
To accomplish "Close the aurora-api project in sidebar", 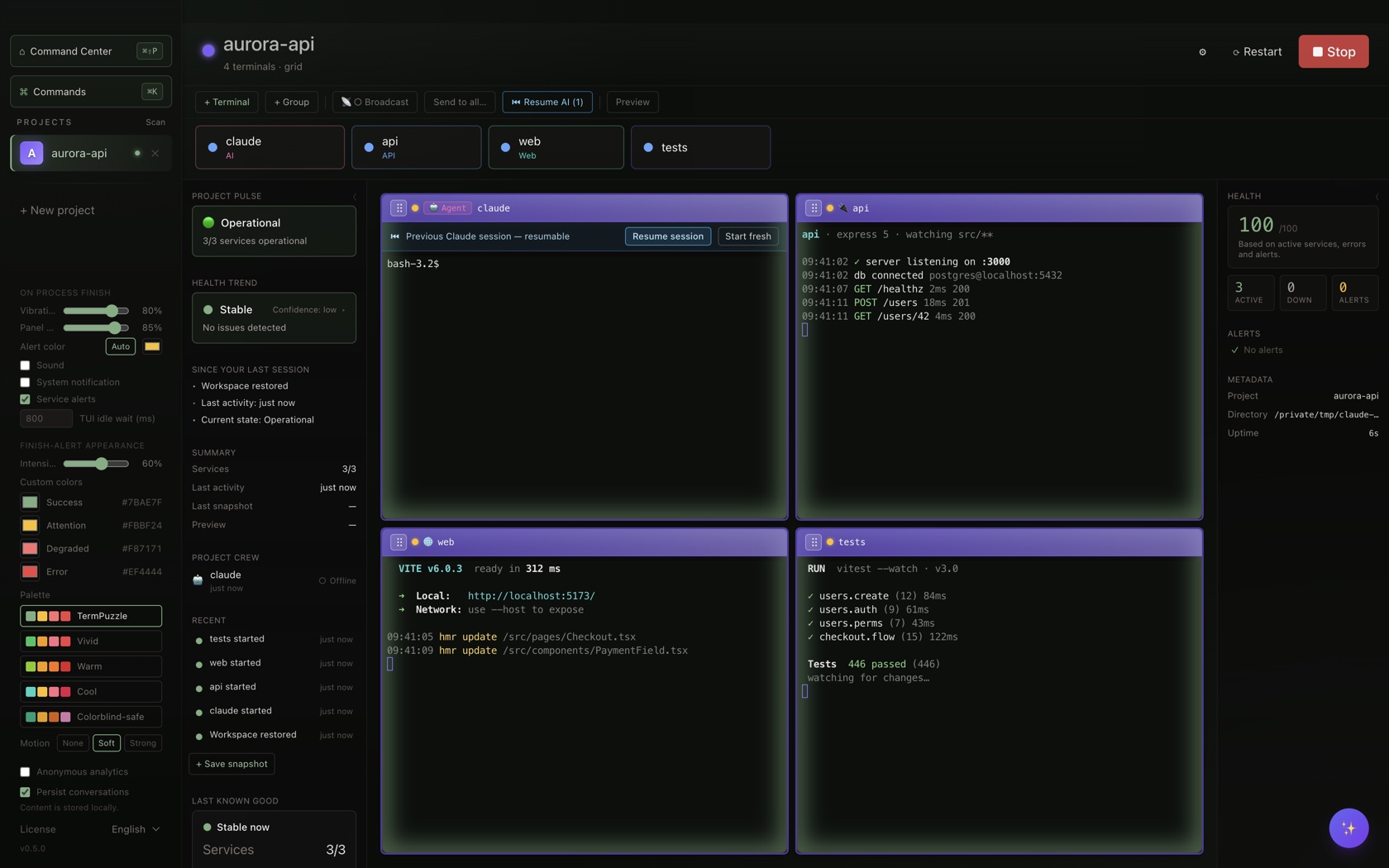I will click(155, 154).
